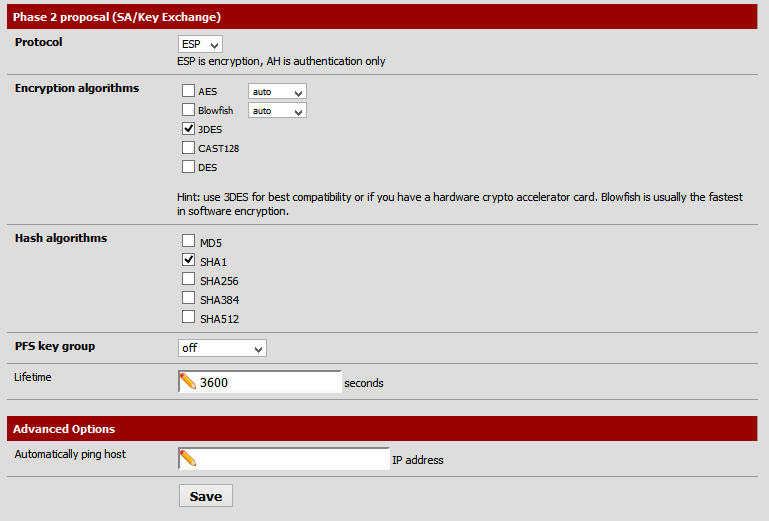Click the seconds unit label

364,383
